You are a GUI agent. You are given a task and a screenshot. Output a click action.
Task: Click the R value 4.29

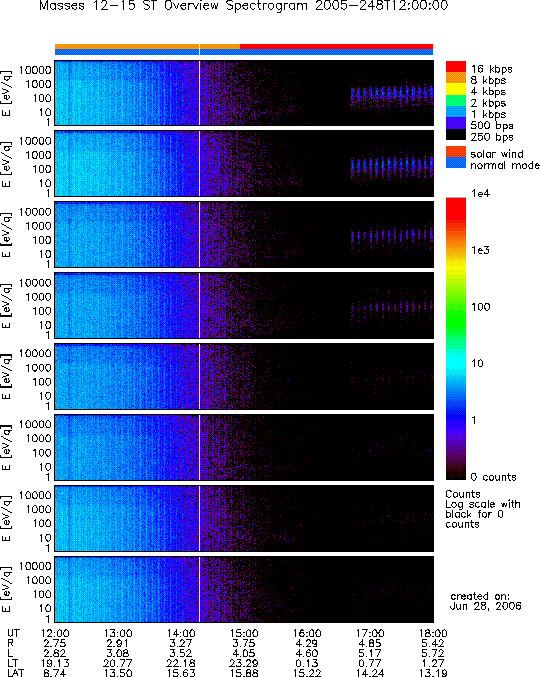(x=307, y=643)
